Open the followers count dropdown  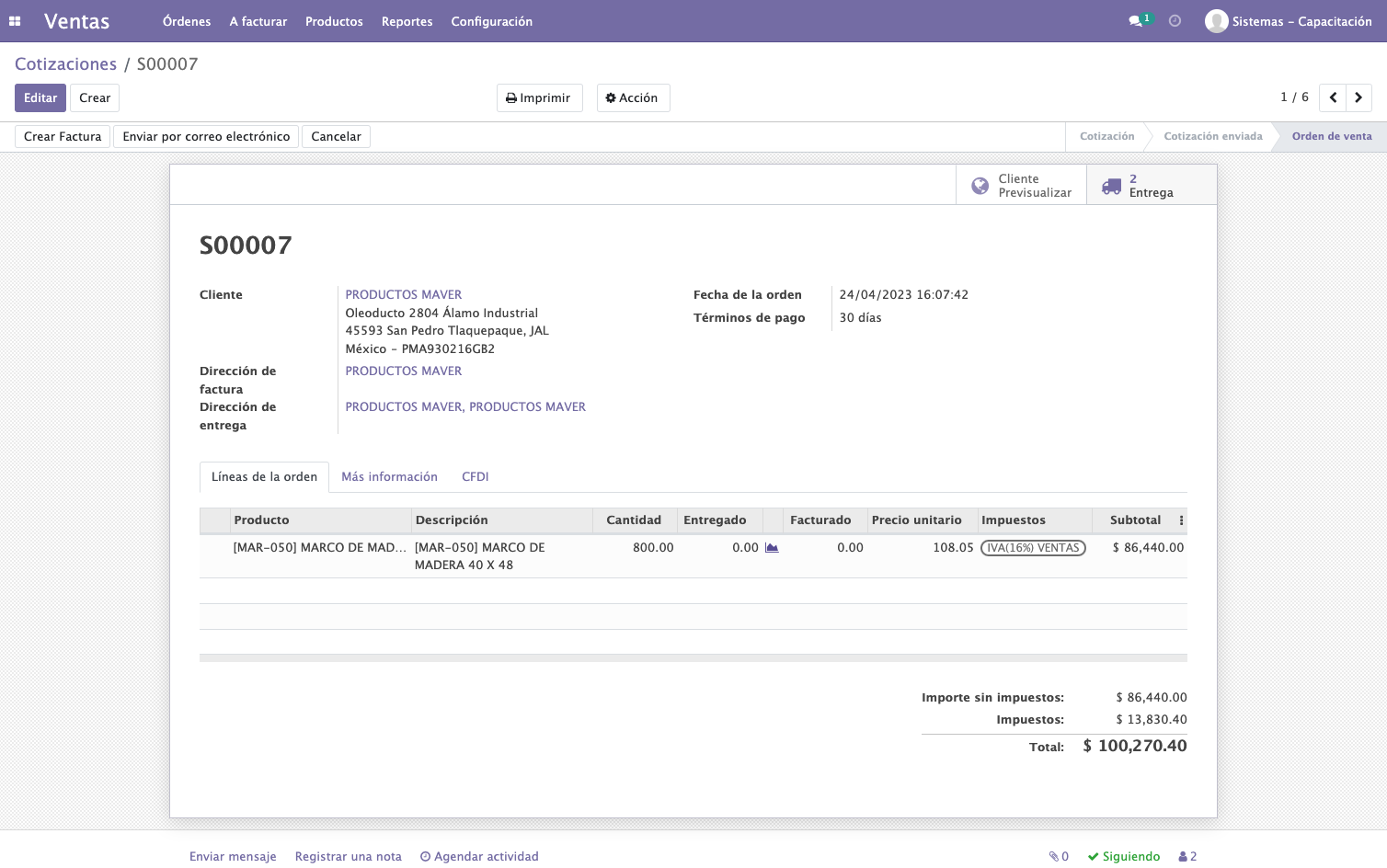point(1187,856)
